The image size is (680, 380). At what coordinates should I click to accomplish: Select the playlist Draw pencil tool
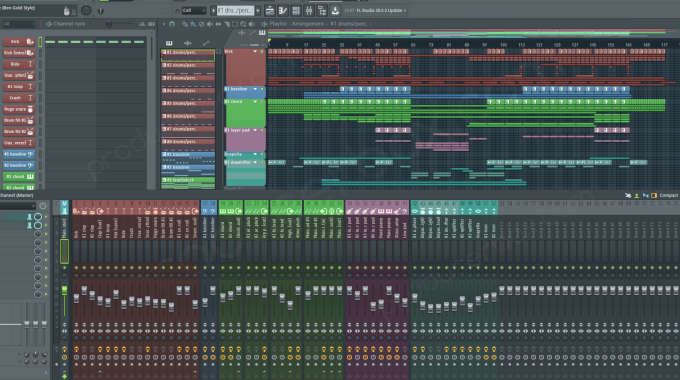pyautogui.click(x=185, y=24)
